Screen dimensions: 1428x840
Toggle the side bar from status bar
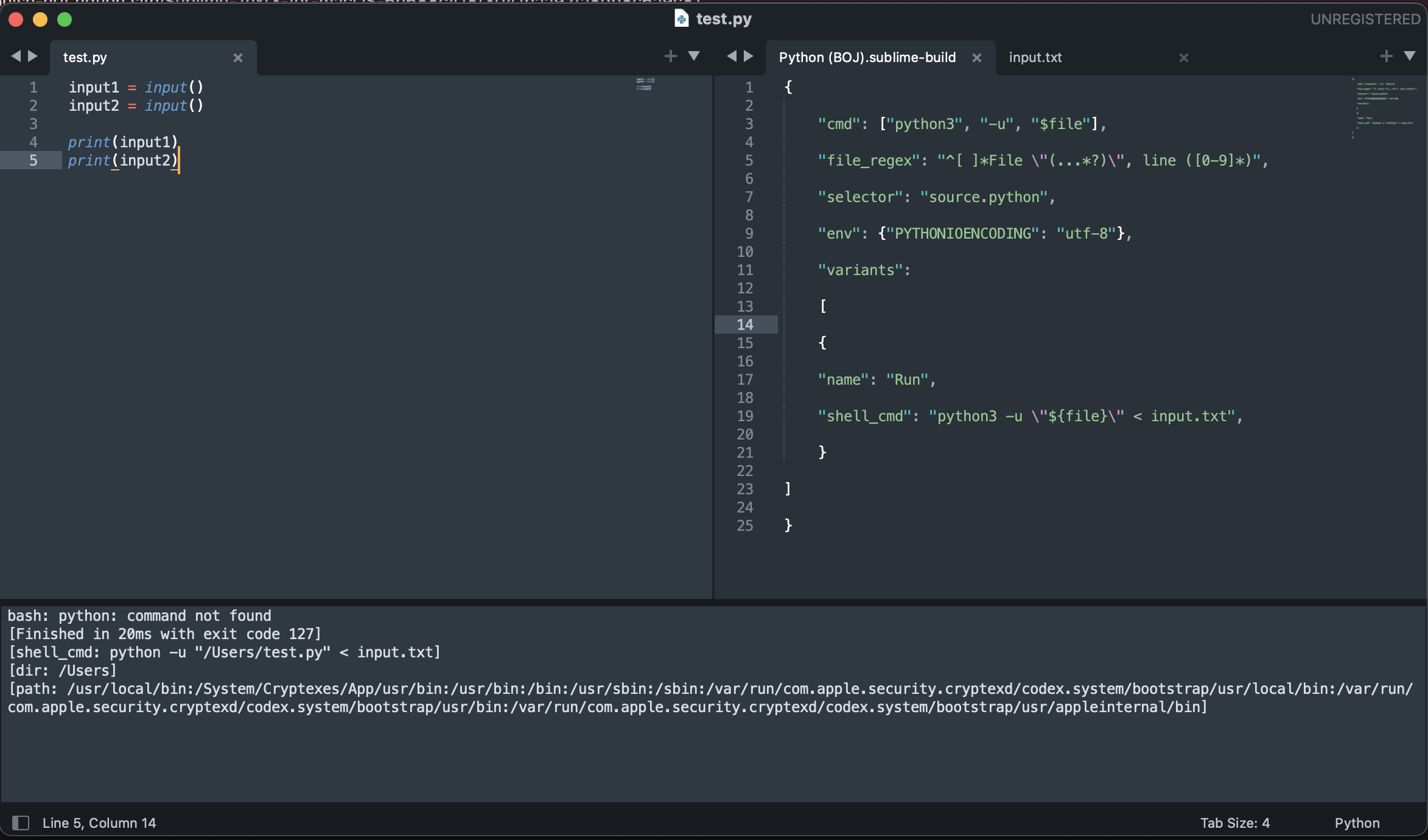point(21,823)
